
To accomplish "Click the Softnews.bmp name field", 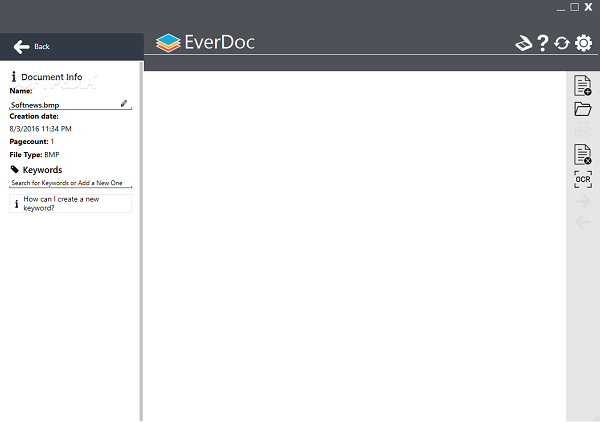I will point(70,105).
